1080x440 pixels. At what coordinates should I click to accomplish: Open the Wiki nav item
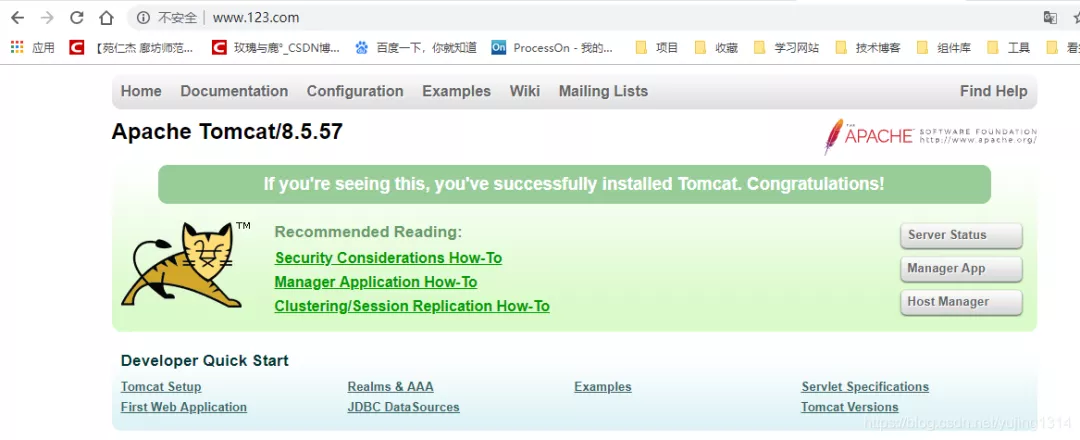coord(525,91)
